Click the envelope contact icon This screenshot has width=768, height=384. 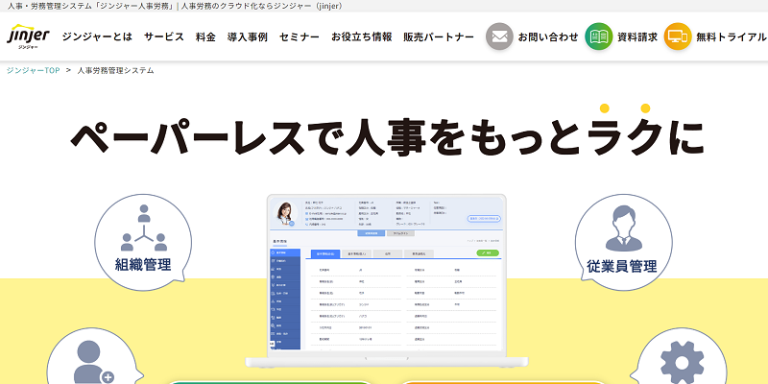[x=499, y=37]
